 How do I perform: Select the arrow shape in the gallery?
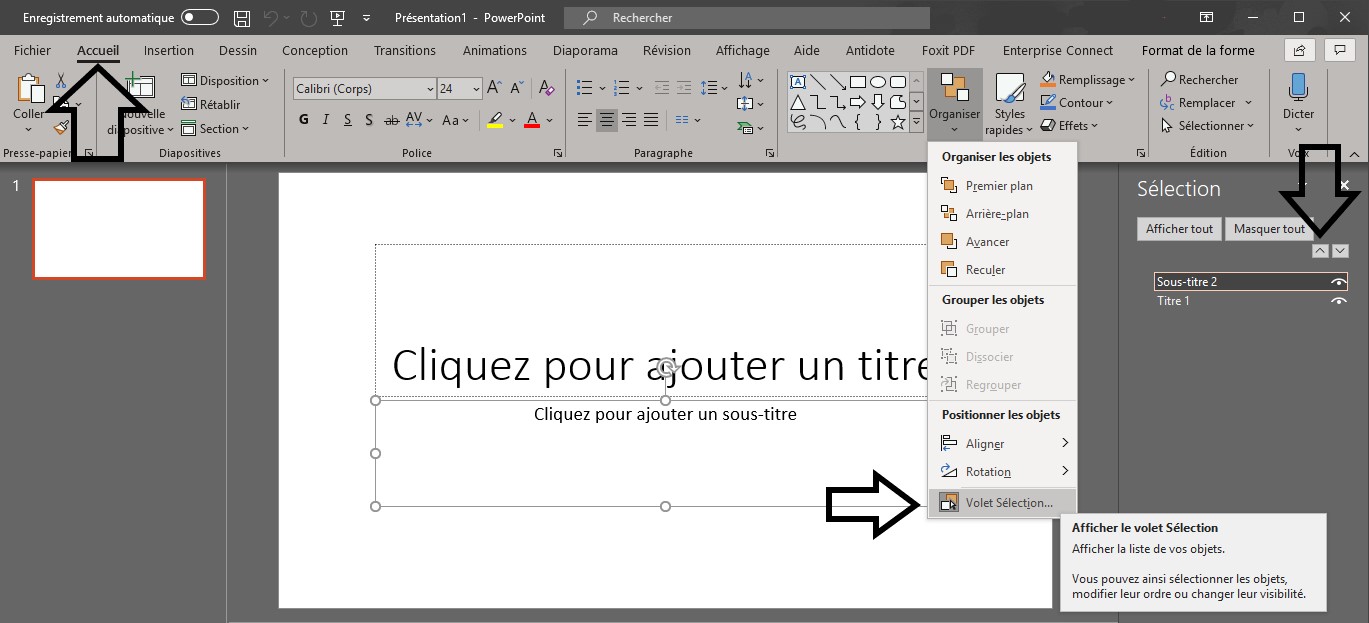coord(858,101)
